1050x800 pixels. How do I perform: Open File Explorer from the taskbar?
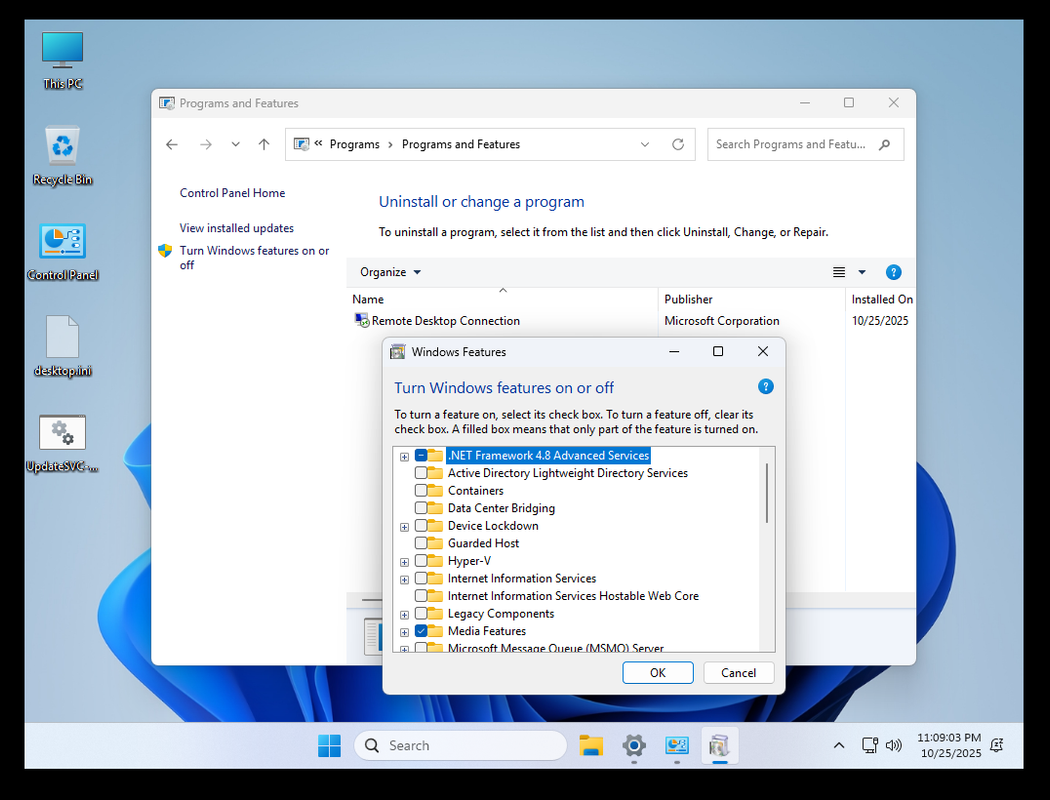(591, 745)
